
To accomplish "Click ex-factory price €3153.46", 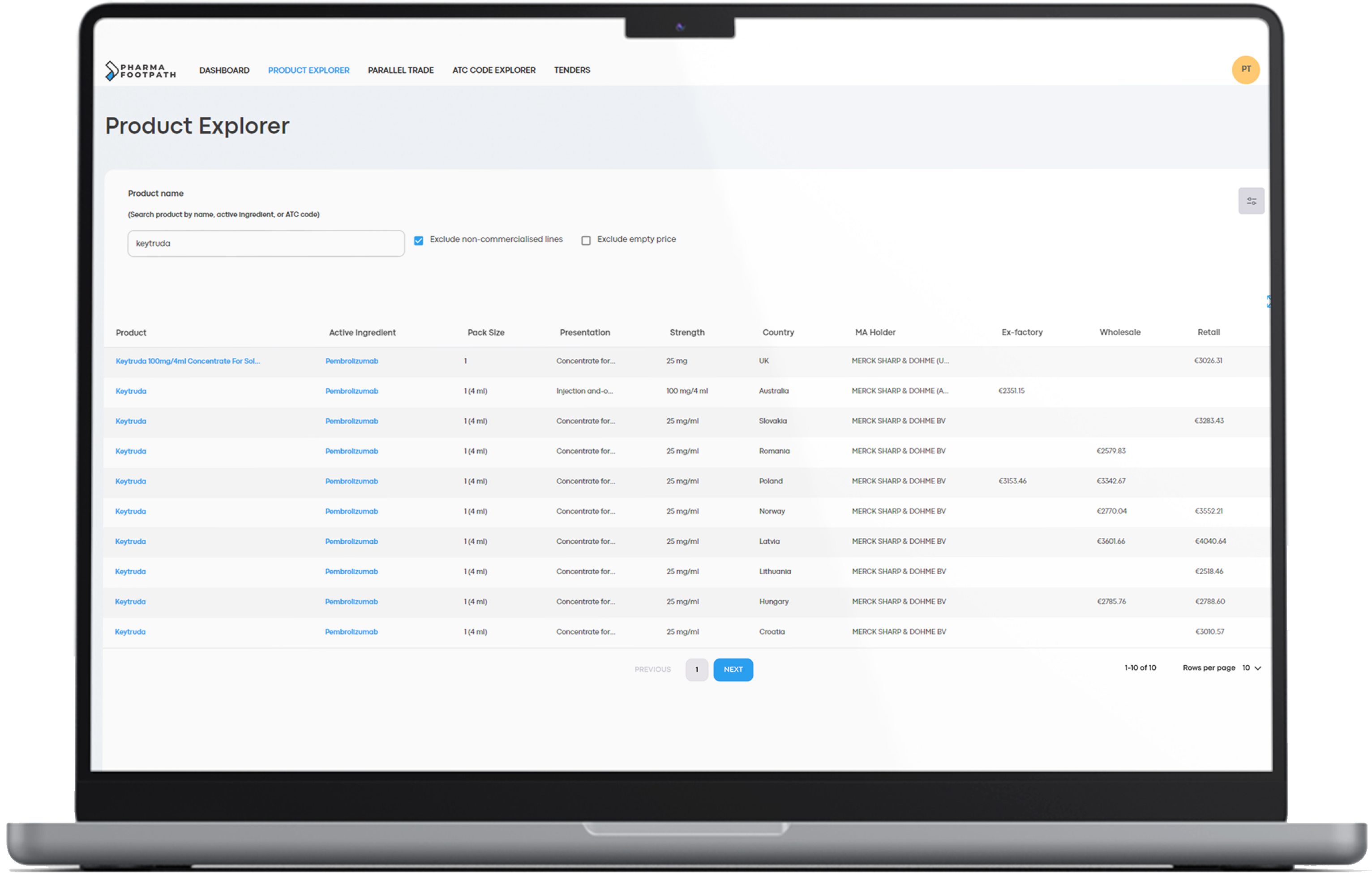I will pyautogui.click(x=1012, y=481).
